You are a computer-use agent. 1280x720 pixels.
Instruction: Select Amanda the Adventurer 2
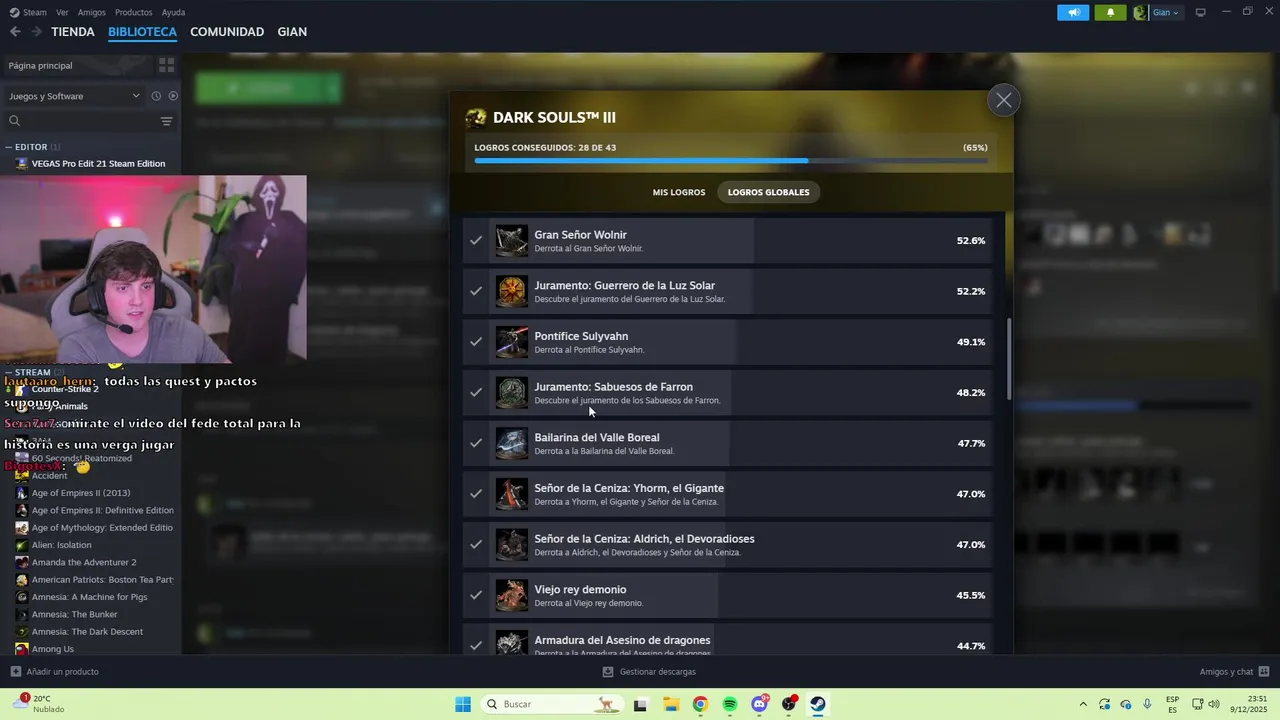coord(76,562)
